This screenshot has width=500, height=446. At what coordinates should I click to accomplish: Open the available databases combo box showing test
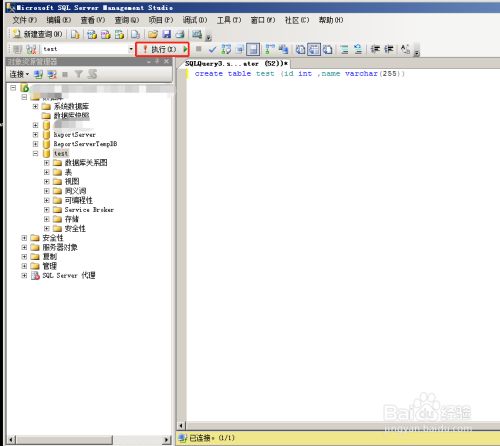click(88, 49)
